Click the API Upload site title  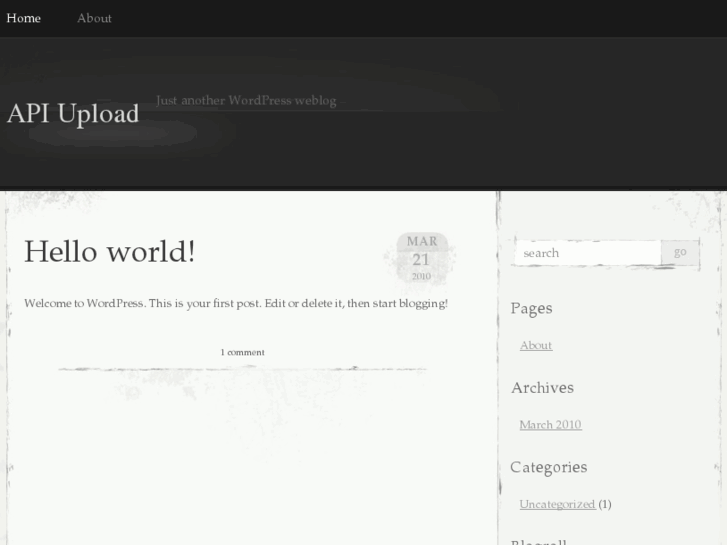[x=73, y=114]
